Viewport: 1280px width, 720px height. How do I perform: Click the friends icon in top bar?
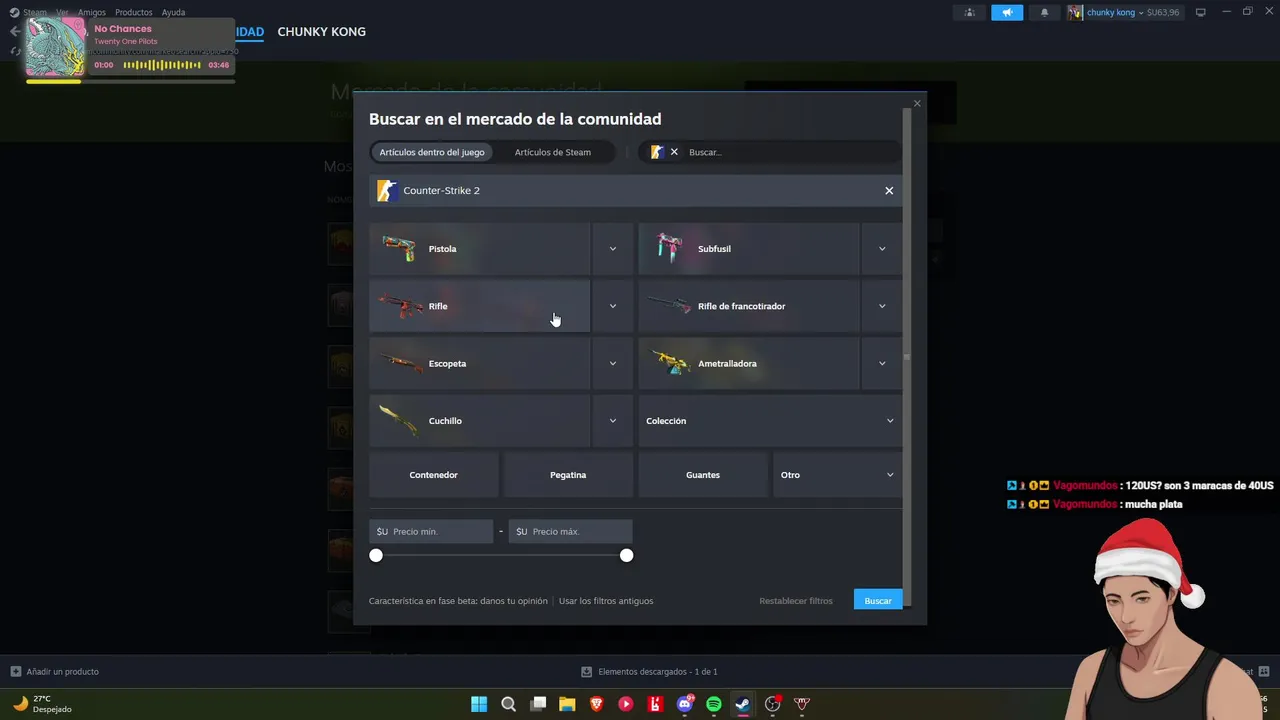coord(970,12)
